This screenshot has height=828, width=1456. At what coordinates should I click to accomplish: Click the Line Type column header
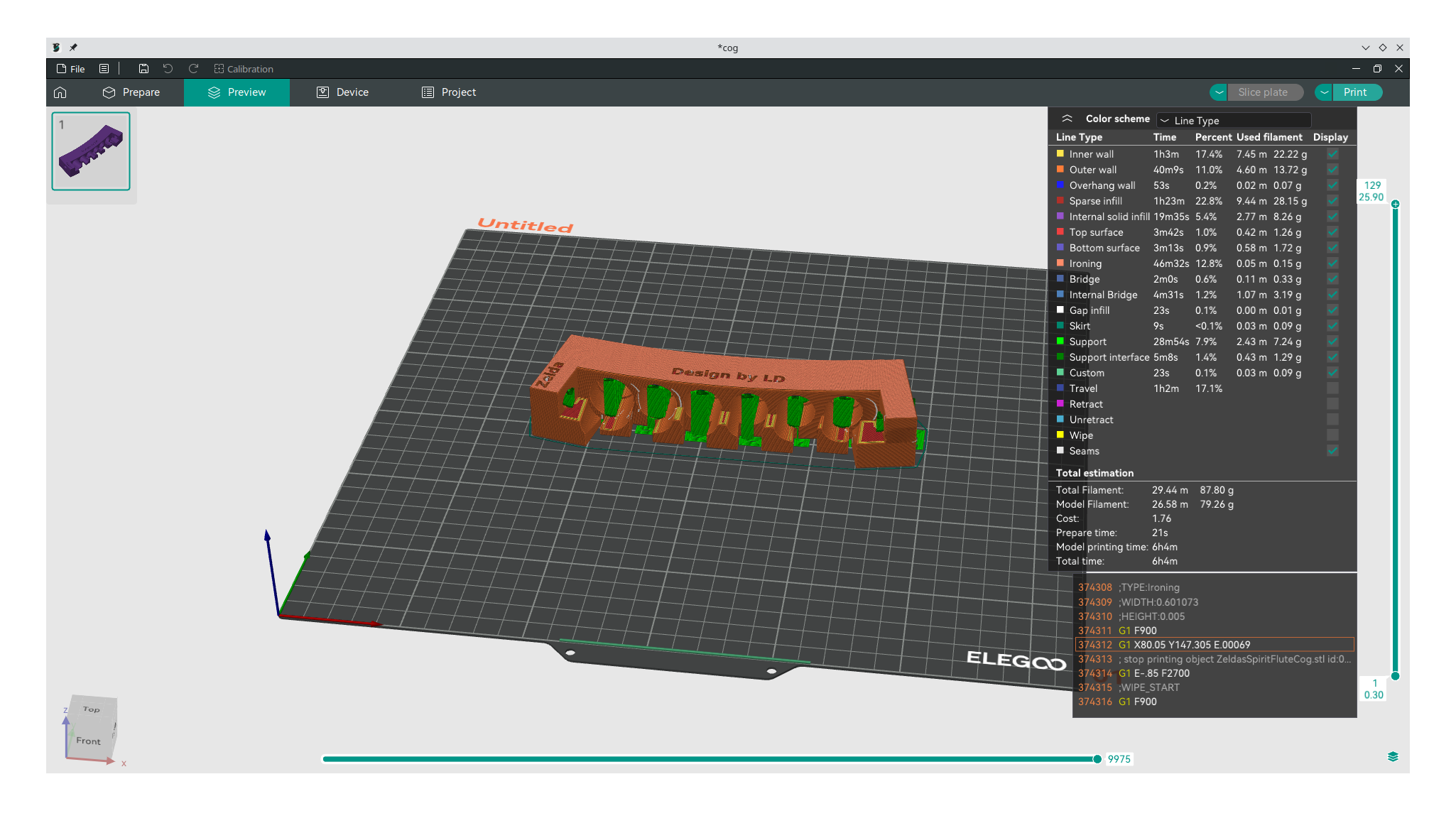(x=1079, y=137)
